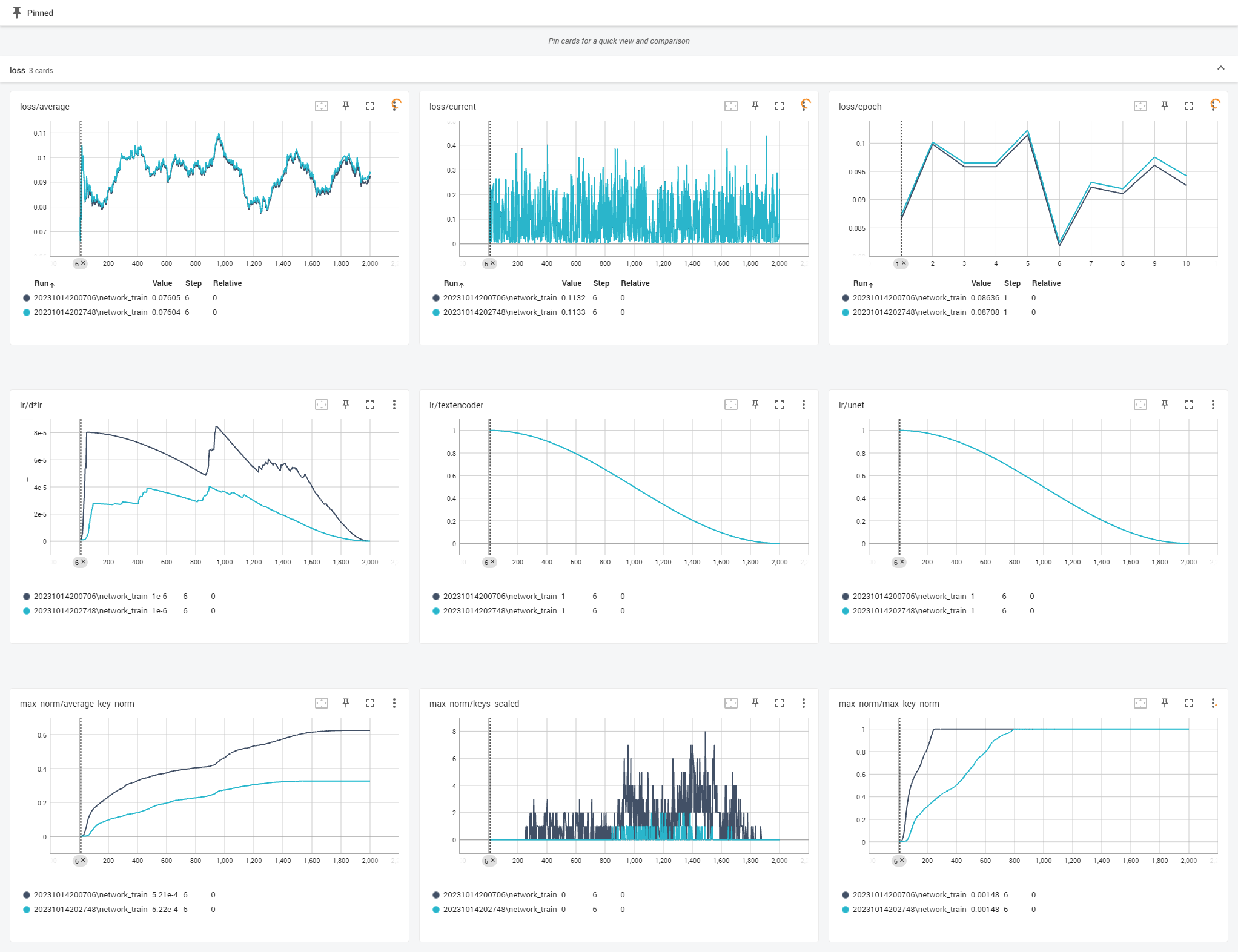Fit domain on max_norm/average_key_norm chart
Screen dimensions: 1238x952
322,703
